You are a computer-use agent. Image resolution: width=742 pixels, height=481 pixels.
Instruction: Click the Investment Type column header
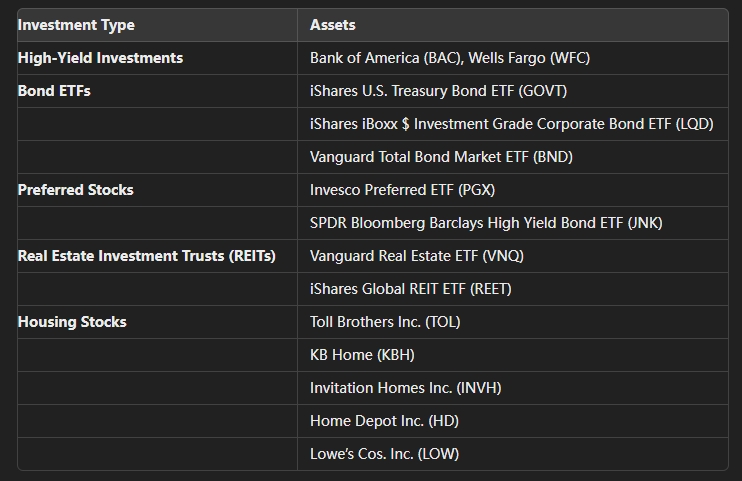[x=76, y=25]
